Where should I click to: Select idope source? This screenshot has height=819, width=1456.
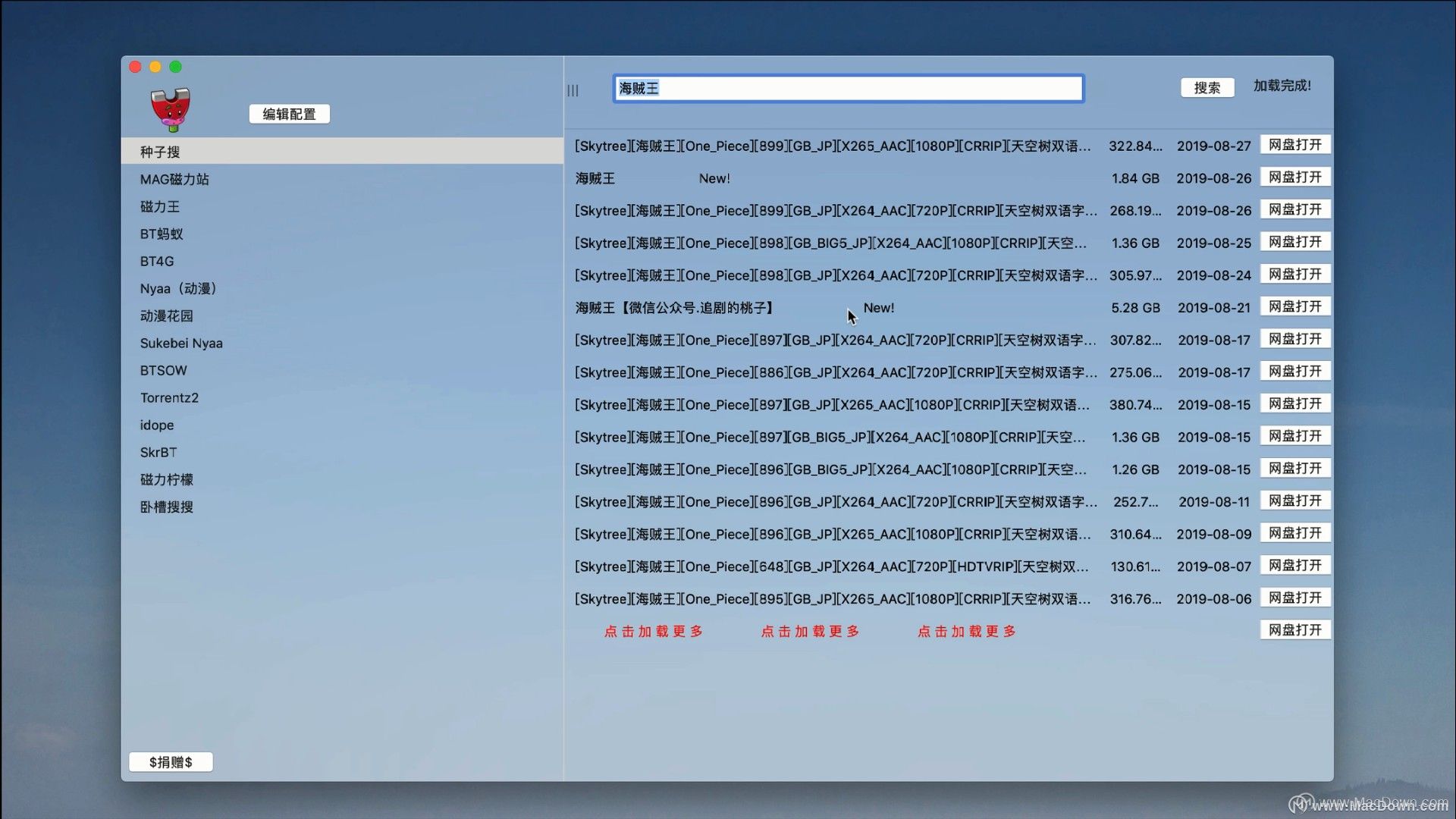coord(342,425)
